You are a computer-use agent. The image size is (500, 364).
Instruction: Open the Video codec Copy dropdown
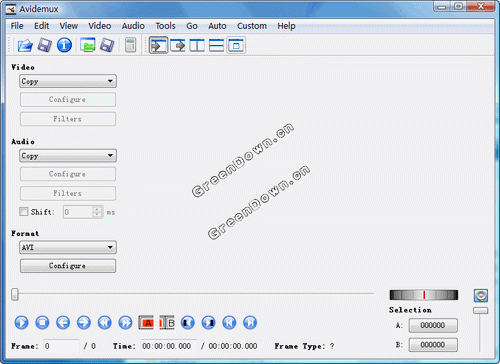(68, 81)
